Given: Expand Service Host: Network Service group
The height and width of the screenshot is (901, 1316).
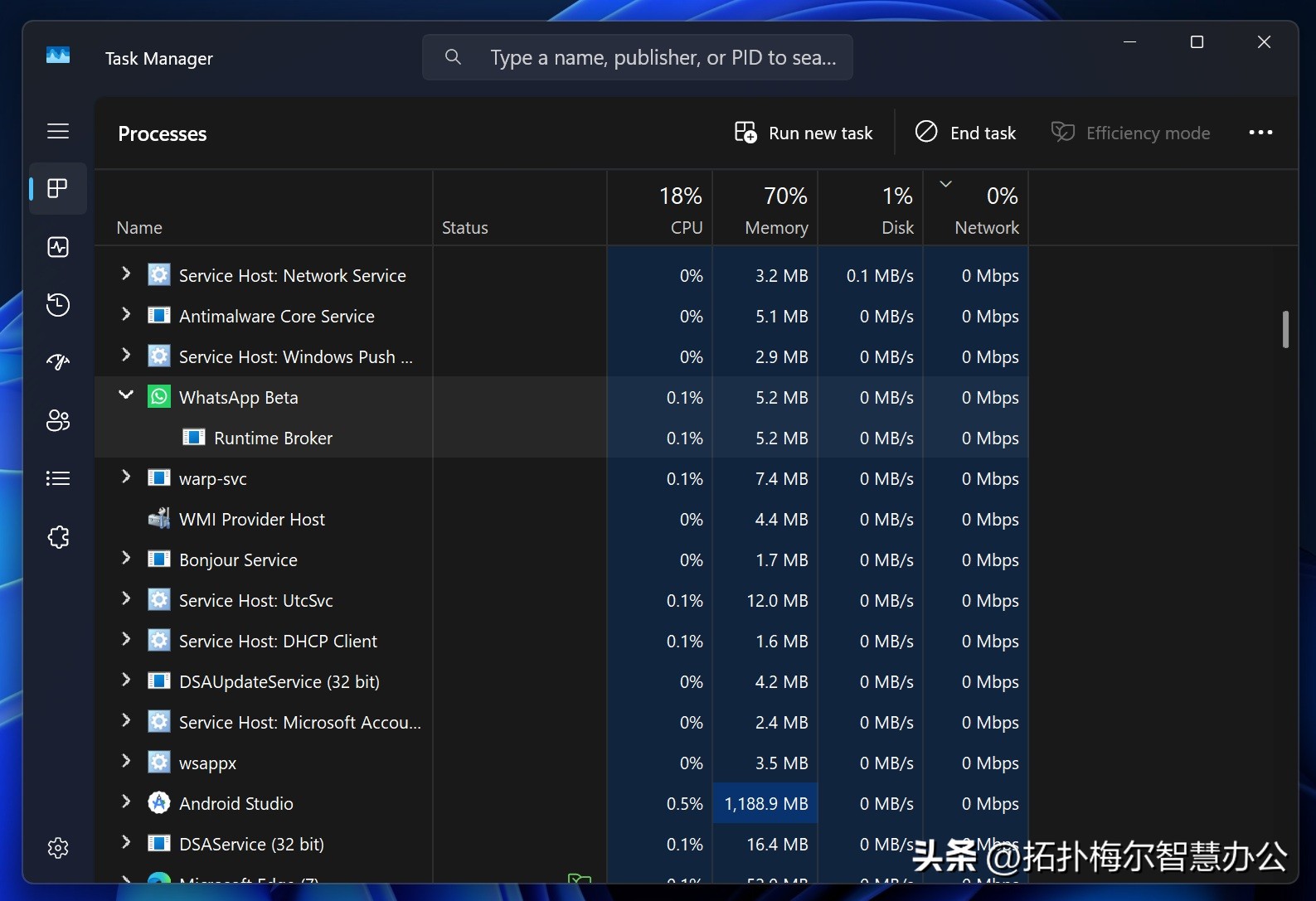Looking at the screenshot, I should pyautogui.click(x=126, y=274).
